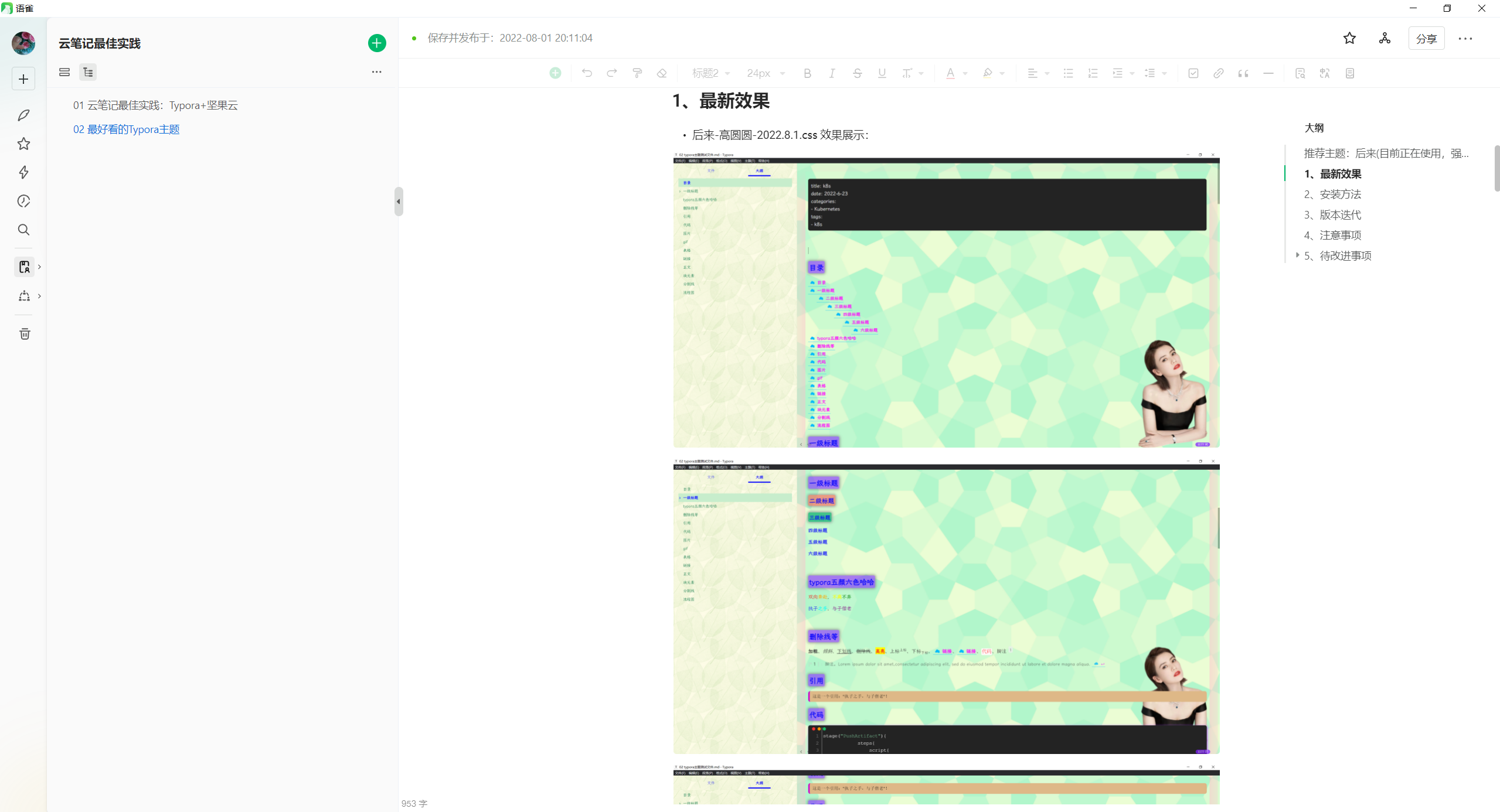Image resolution: width=1500 pixels, height=812 pixels.
Task: Open document 01 云笔记最佳实践：Typora+坚果云
Action: 155,105
